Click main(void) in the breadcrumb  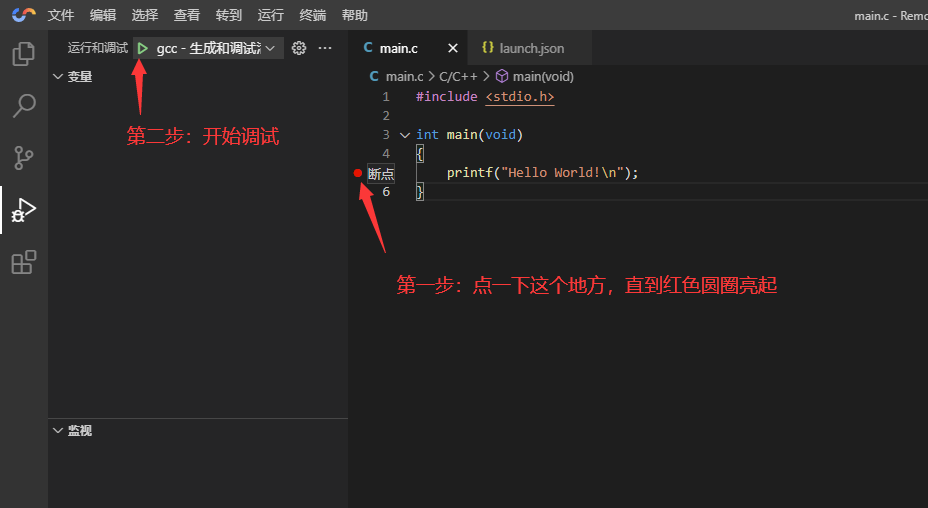(x=543, y=76)
